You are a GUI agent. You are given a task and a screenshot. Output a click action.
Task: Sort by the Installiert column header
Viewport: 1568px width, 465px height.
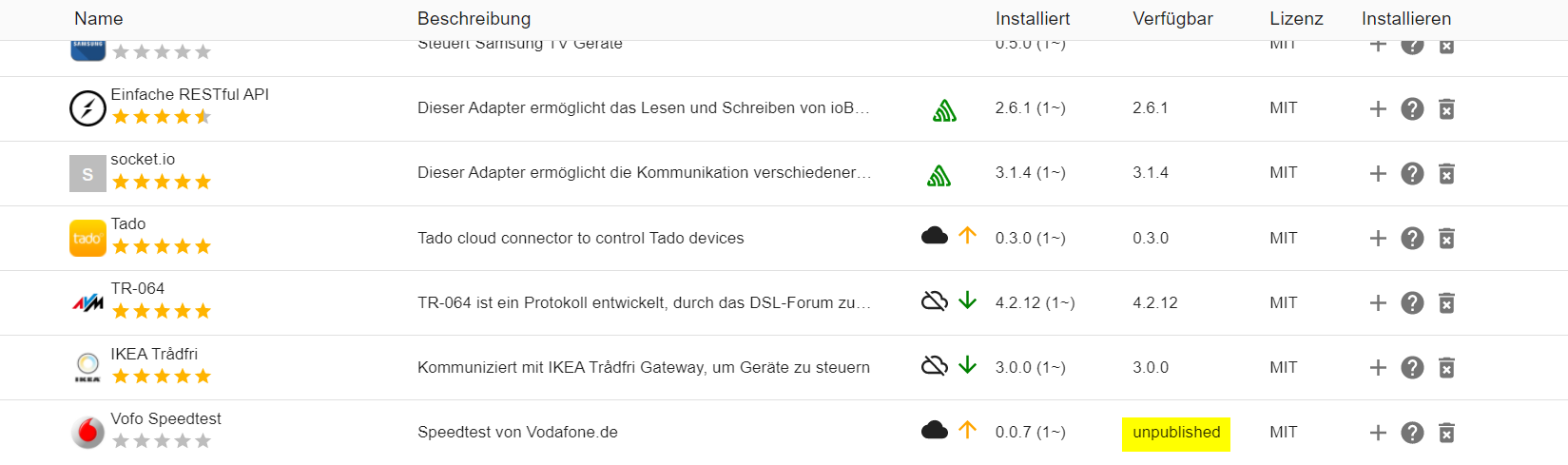point(1032,19)
